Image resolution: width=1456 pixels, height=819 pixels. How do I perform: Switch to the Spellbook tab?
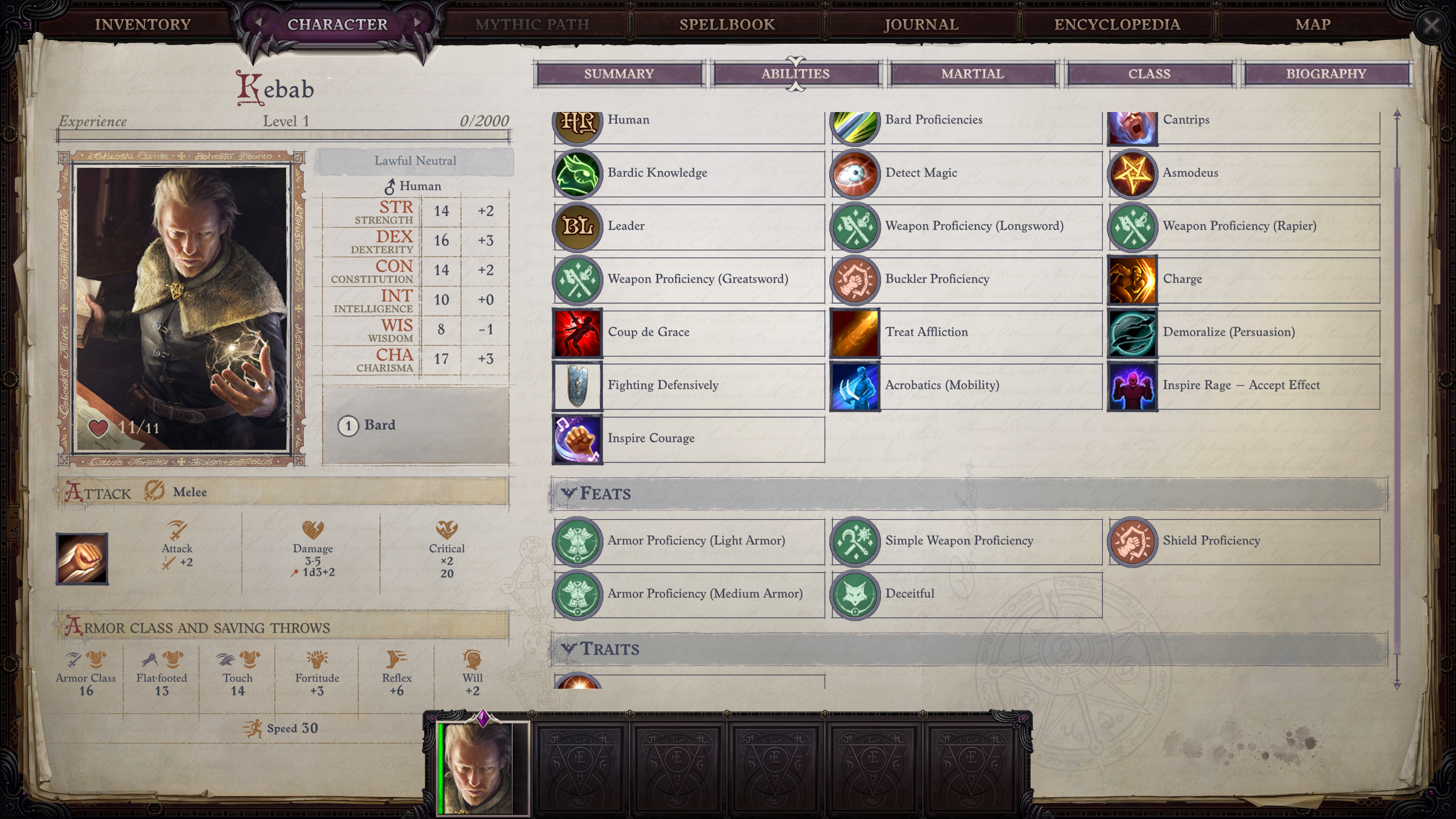727,24
